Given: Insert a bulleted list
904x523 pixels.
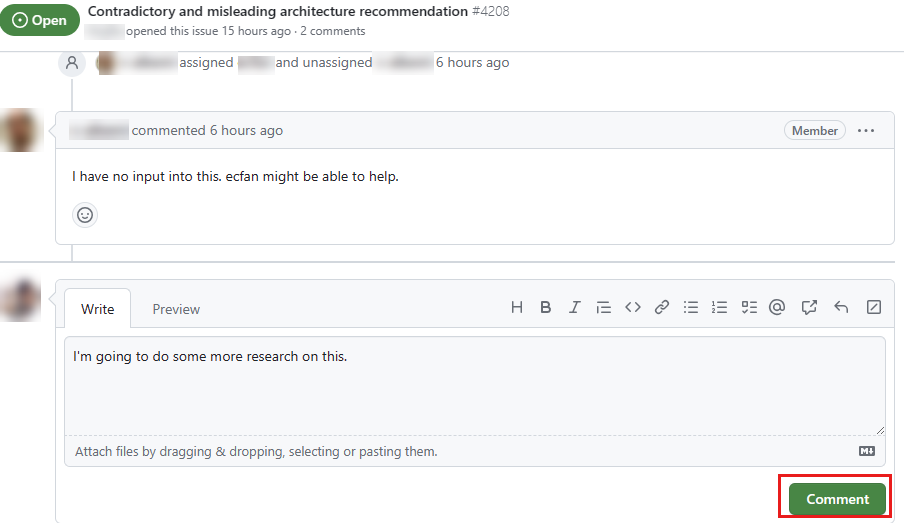Looking at the screenshot, I should click(691, 307).
